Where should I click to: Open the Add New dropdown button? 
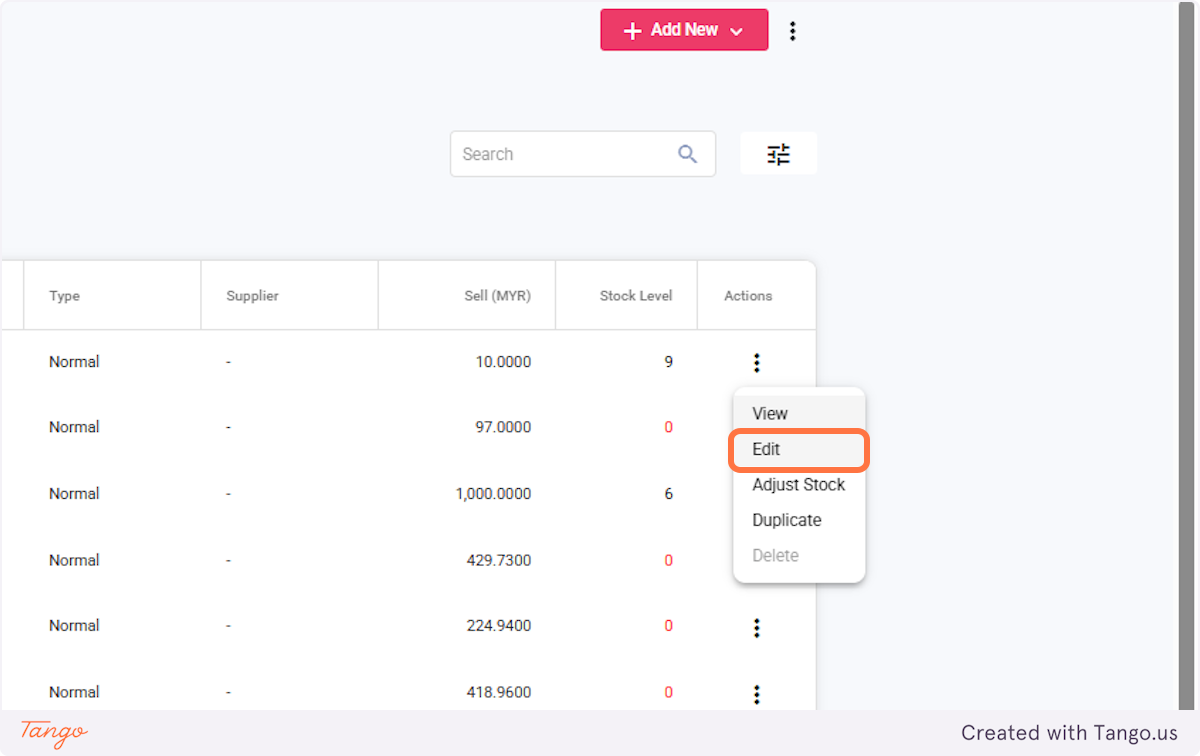[684, 30]
